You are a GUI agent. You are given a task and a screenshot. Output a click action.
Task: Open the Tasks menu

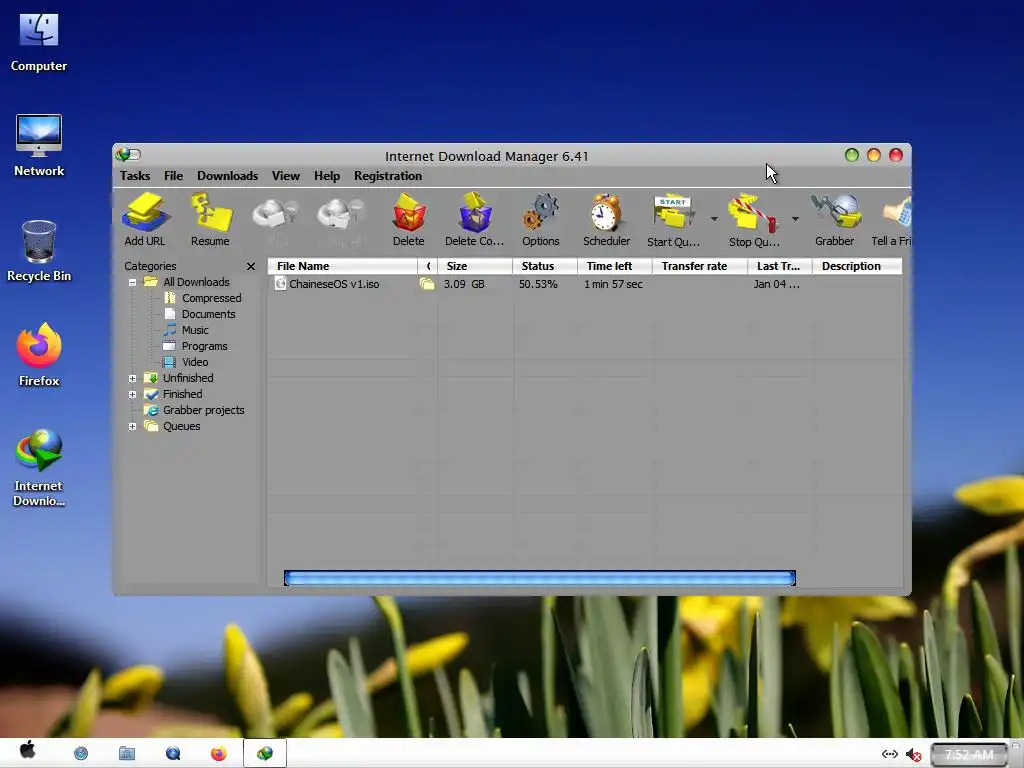[135, 176]
